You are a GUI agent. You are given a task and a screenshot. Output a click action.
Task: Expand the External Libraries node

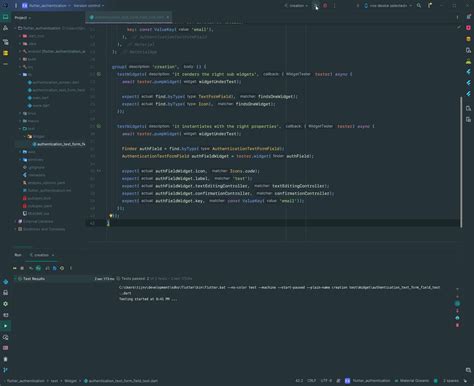click(x=16, y=221)
